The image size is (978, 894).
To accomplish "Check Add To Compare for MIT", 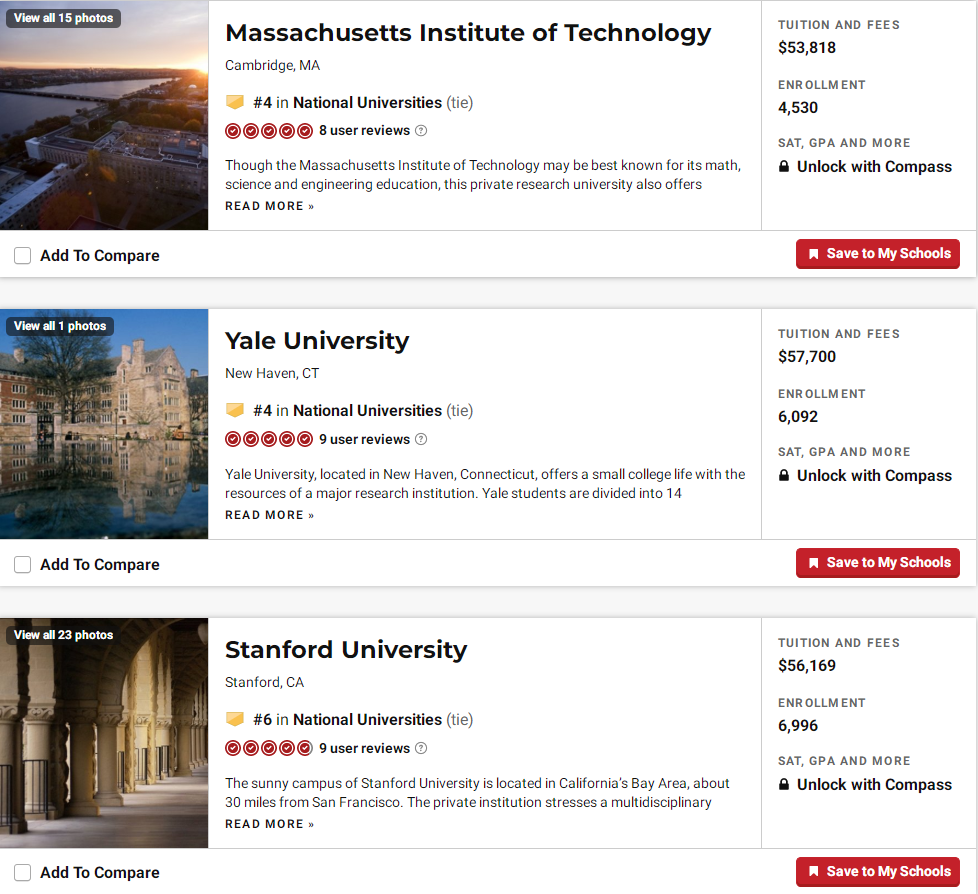I will pyautogui.click(x=22, y=256).
